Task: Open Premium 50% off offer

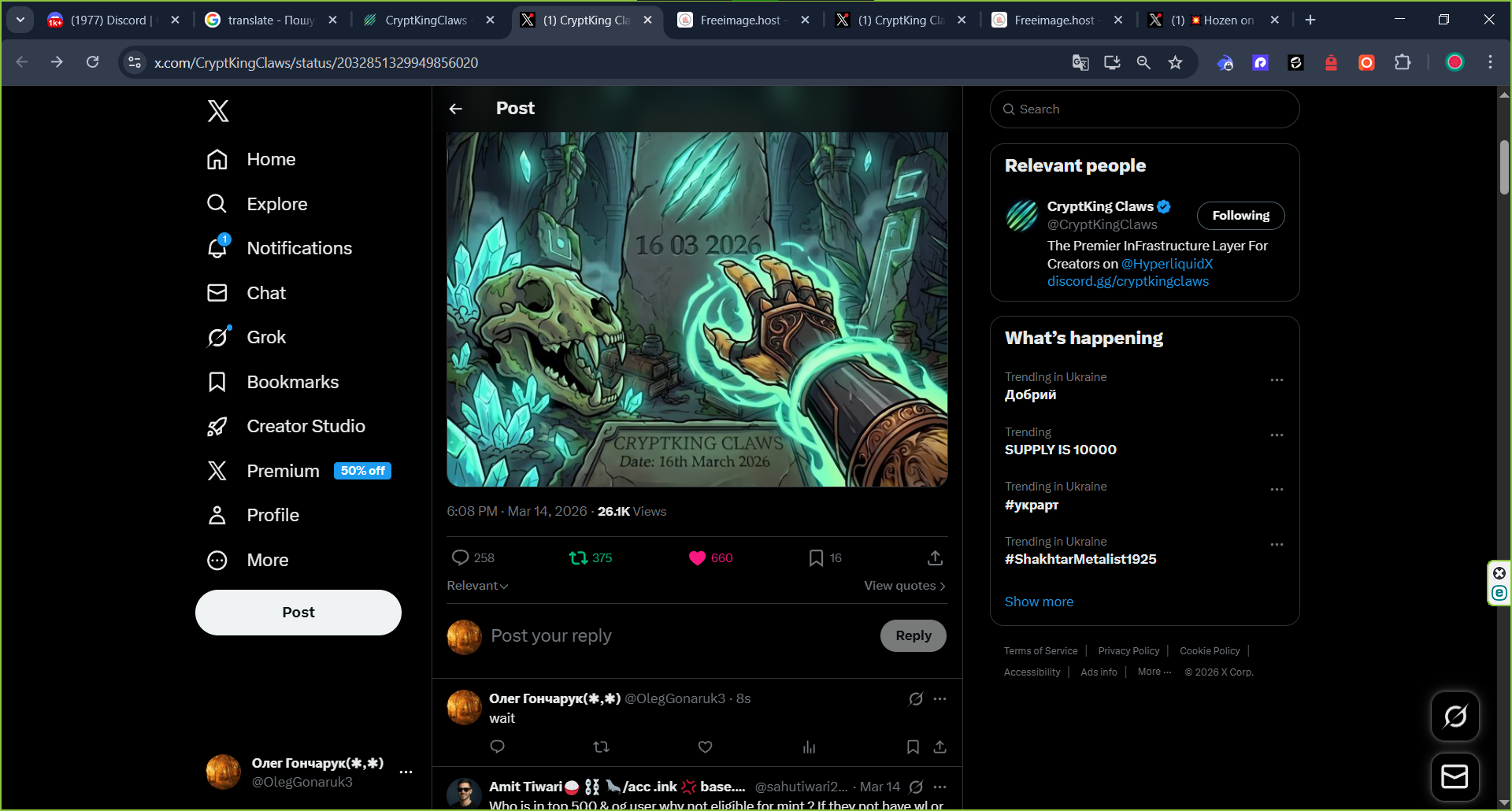Action: click(298, 471)
